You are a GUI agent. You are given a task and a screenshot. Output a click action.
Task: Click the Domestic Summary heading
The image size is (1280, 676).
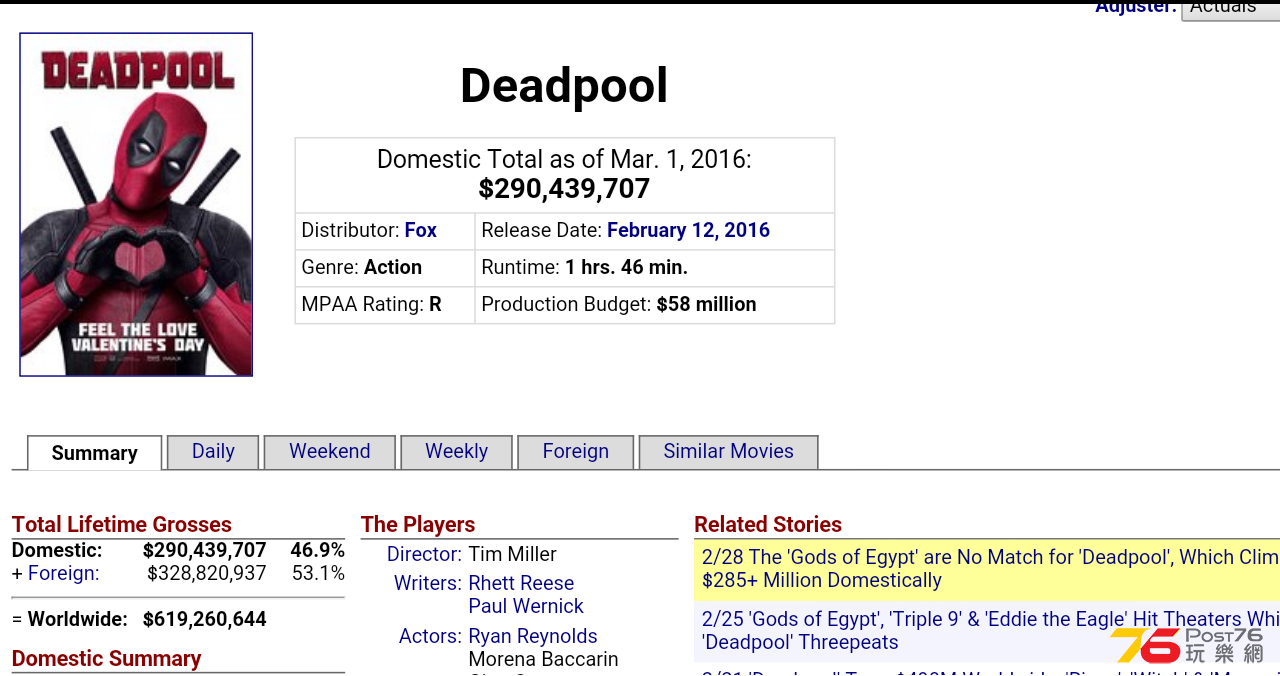pos(106,659)
